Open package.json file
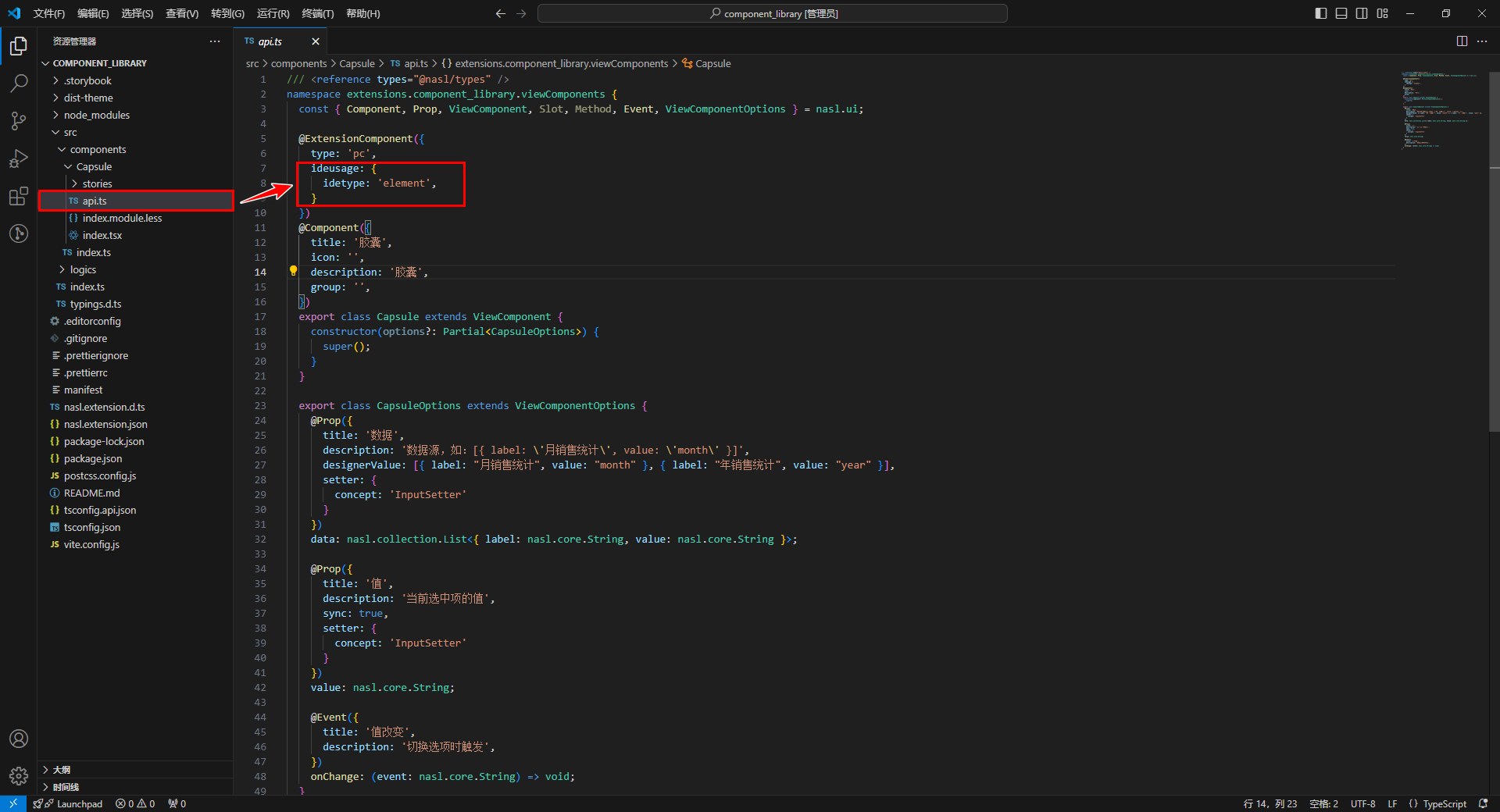Image resolution: width=1500 pixels, height=812 pixels. (136, 458)
